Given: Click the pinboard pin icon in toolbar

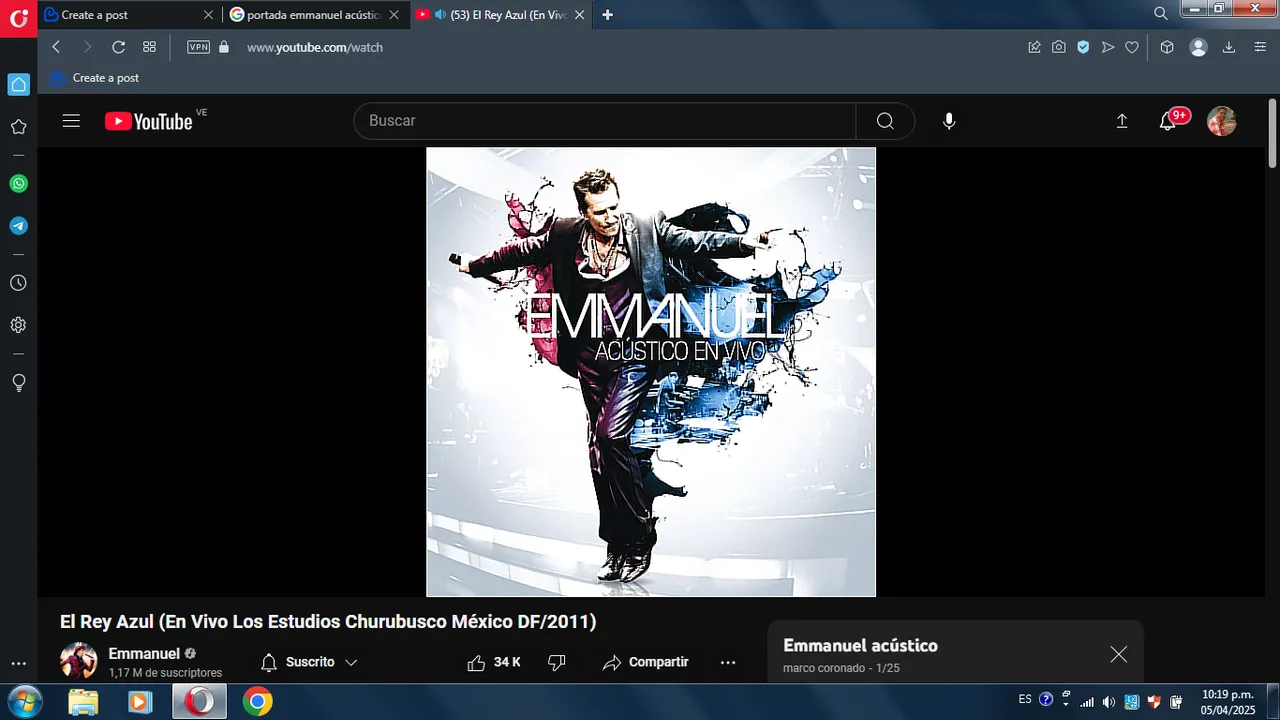Looking at the screenshot, I should pos(1035,47).
